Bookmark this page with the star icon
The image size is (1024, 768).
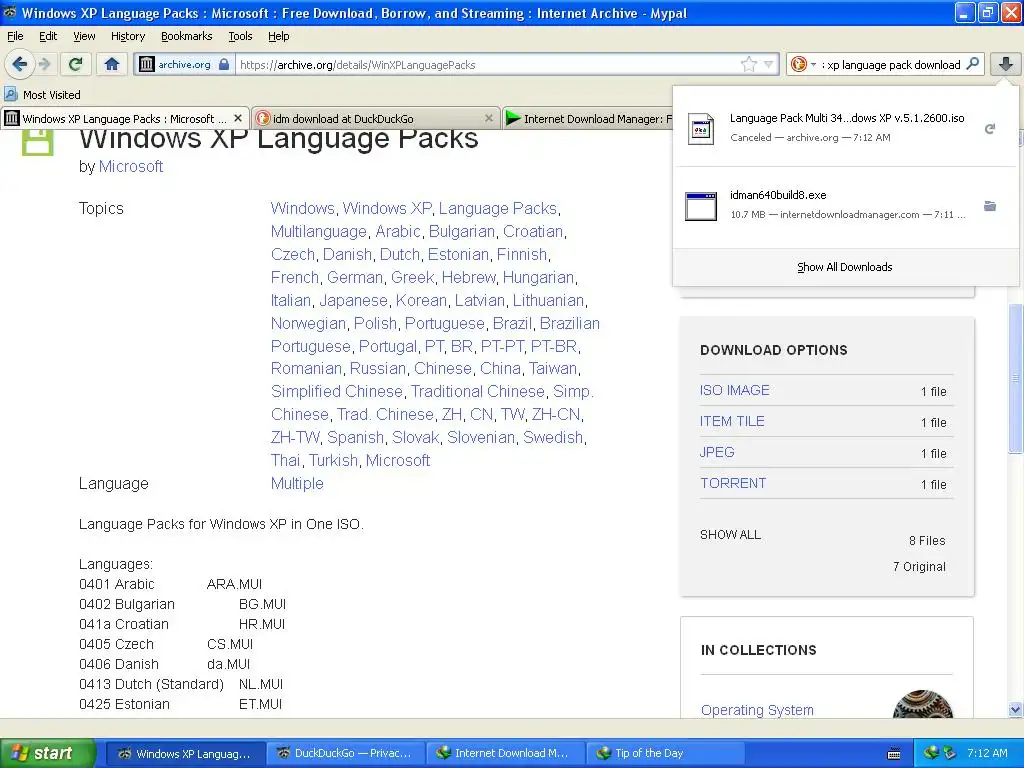748,64
